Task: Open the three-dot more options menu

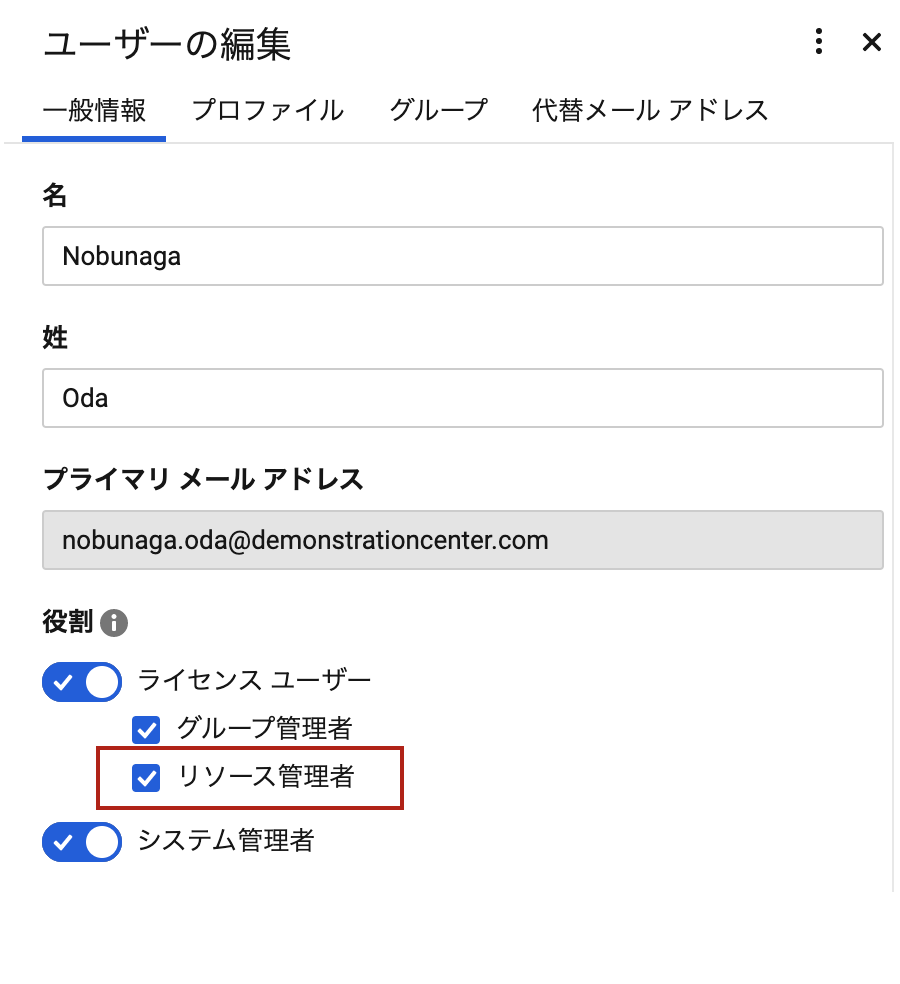Action: click(x=818, y=41)
